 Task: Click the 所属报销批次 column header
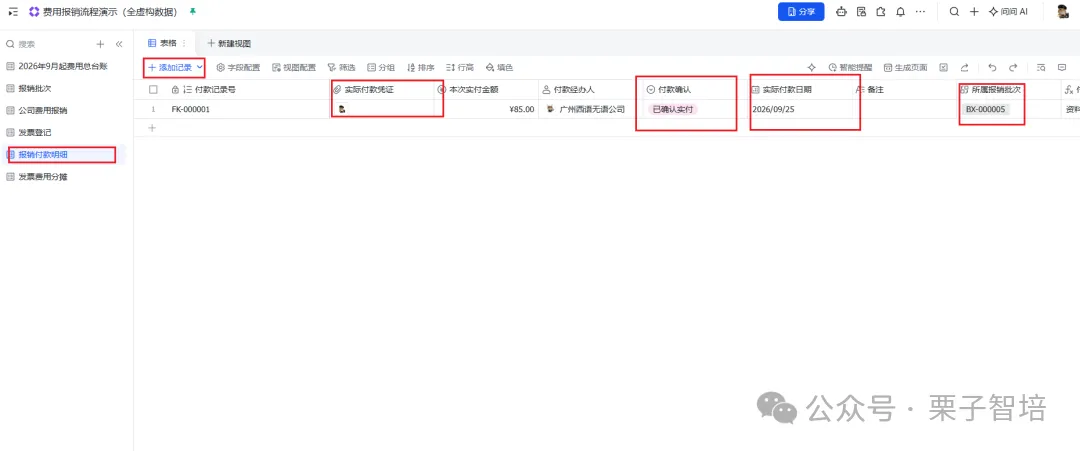(1008, 90)
